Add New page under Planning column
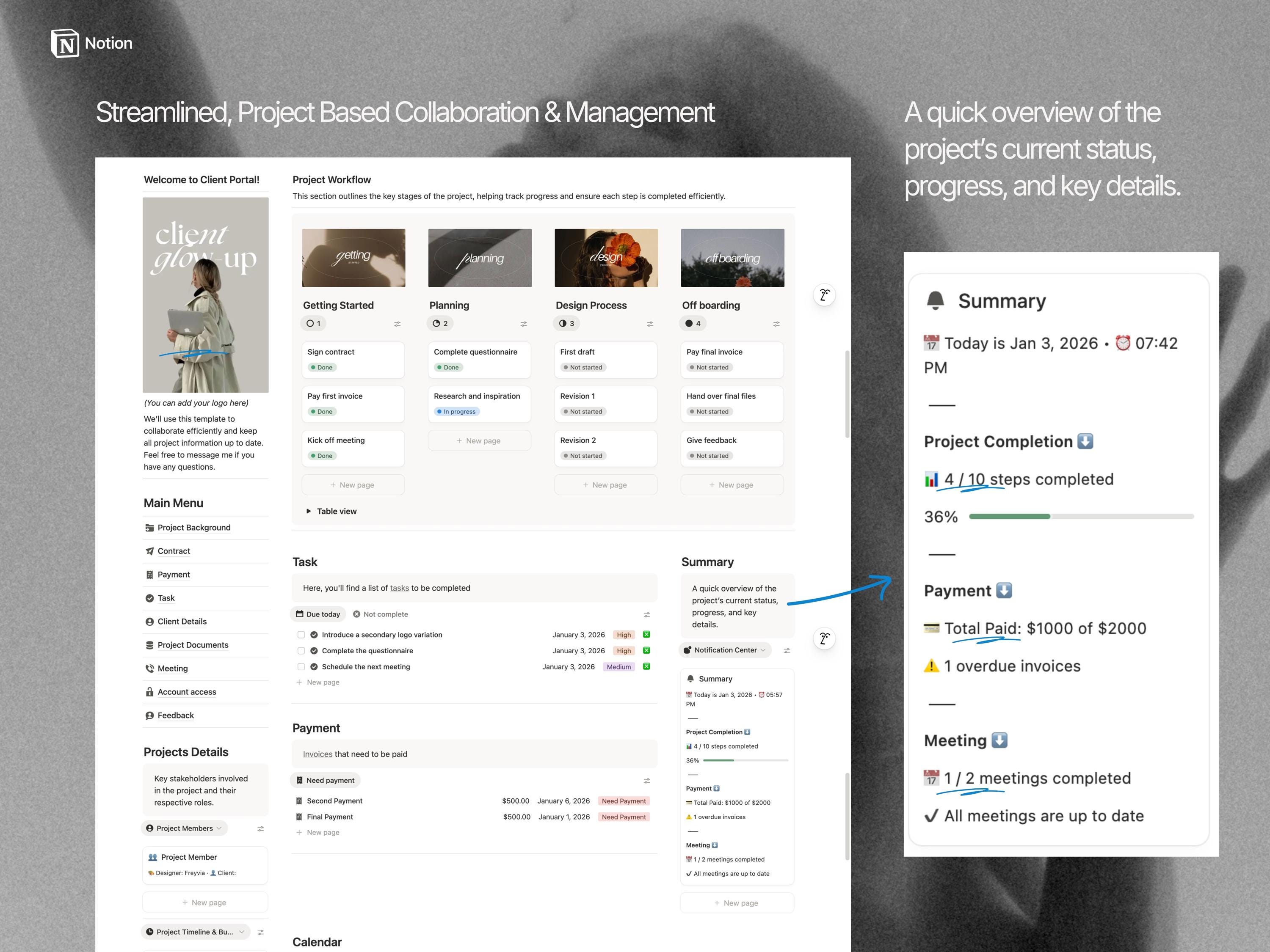 (x=479, y=441)
